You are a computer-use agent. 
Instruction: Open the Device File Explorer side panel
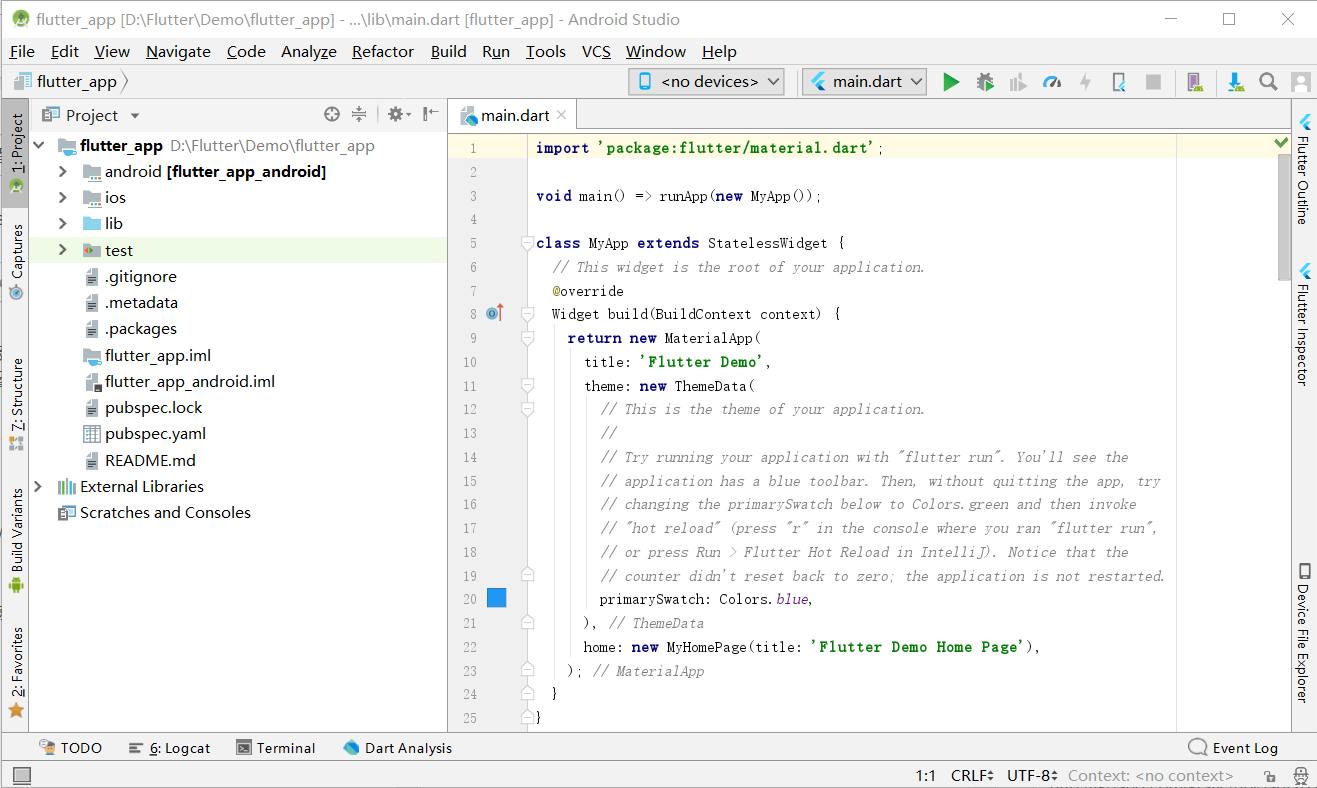click(x=1304, y=633)
